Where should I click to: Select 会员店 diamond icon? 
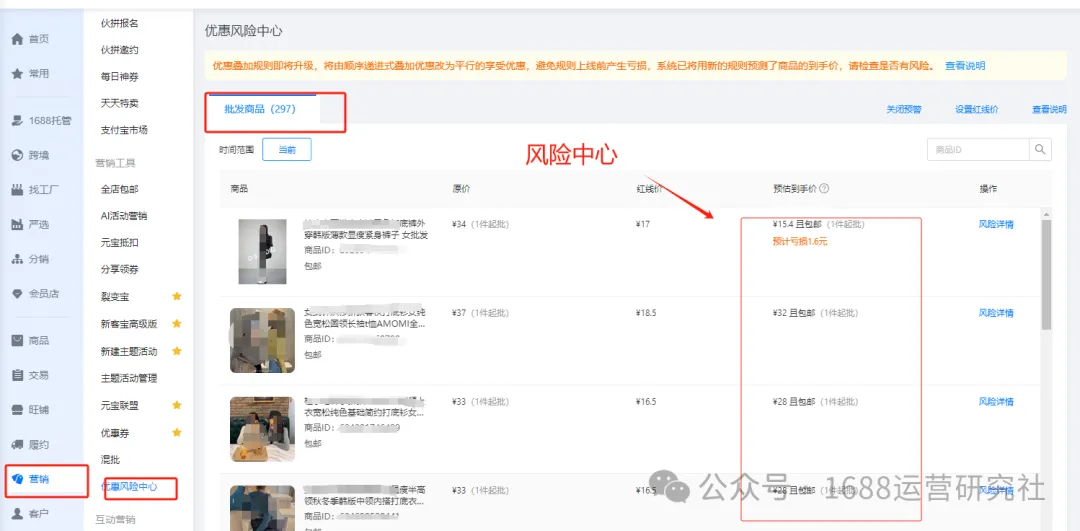pos(17,293)
